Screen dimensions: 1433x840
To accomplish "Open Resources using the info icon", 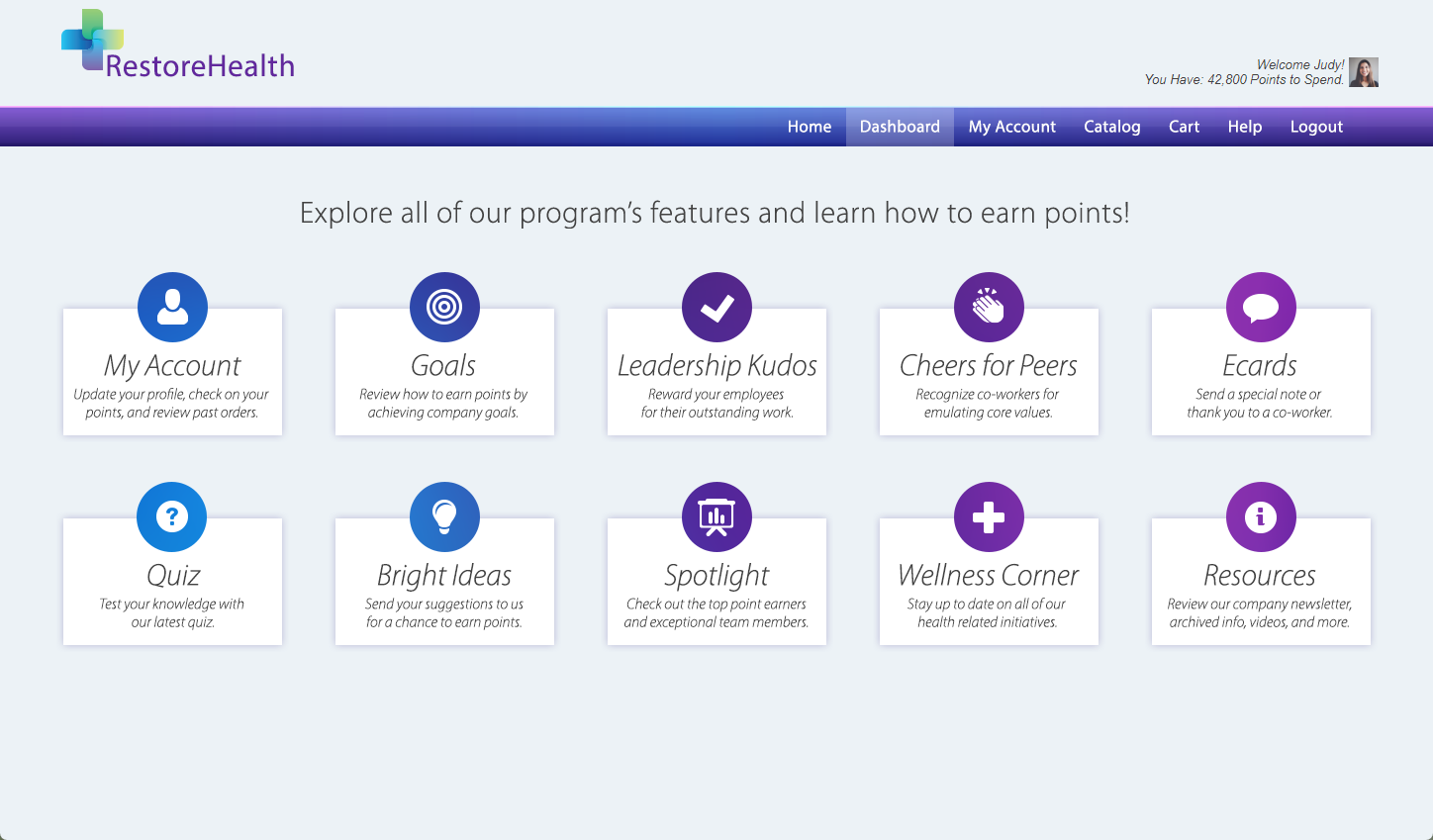I will 1260,515.
